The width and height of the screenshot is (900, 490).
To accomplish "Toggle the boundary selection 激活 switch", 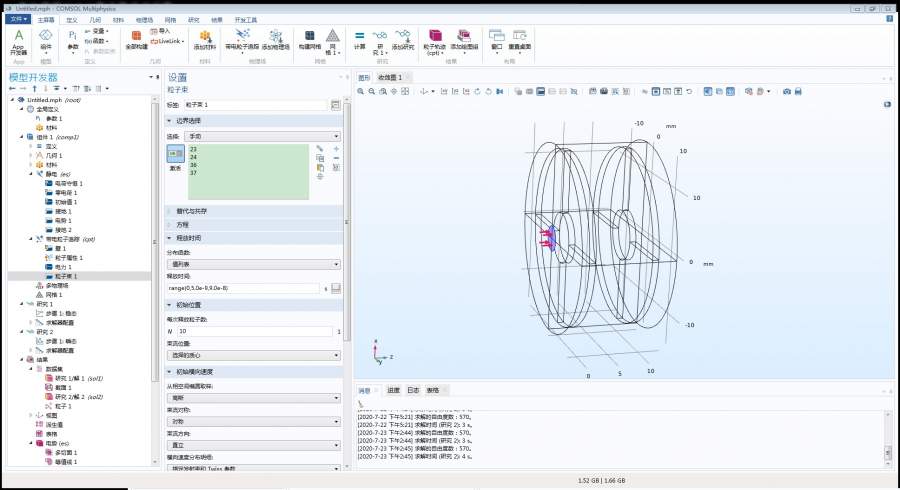I will 175,153.
